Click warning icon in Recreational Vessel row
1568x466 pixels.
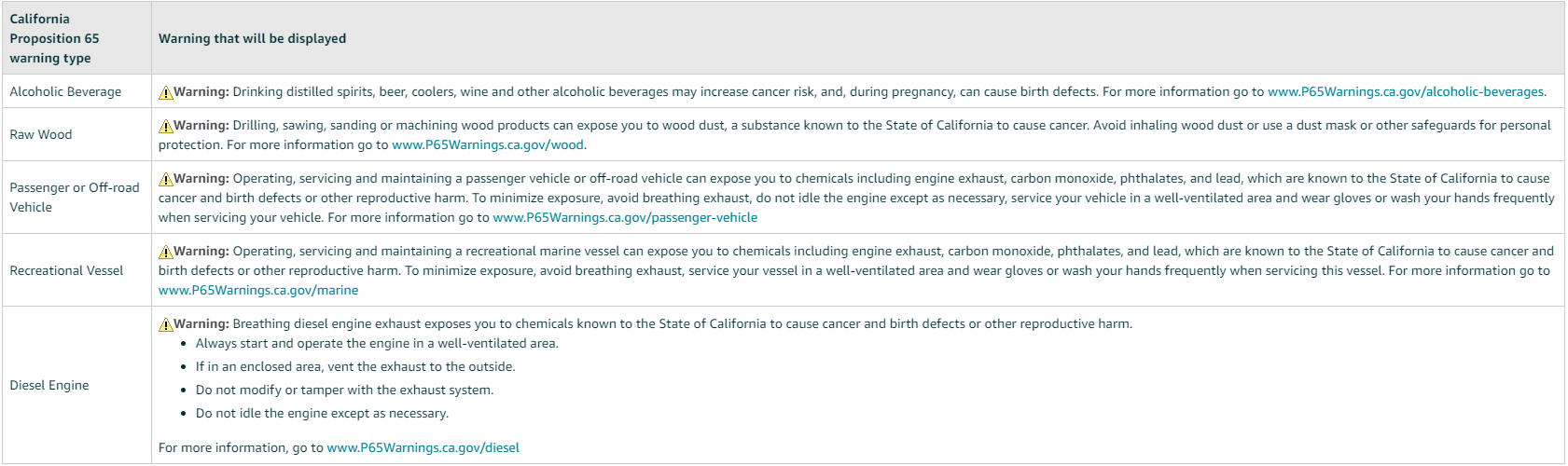(166, 252)
